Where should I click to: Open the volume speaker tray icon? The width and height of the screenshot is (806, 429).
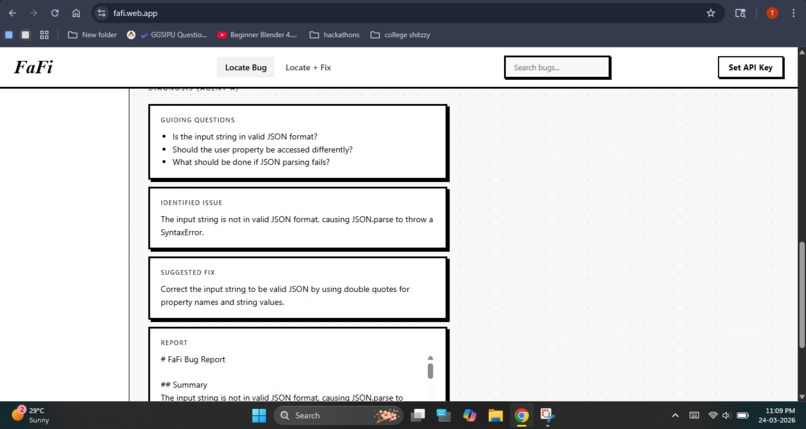(x=726, y=415)
